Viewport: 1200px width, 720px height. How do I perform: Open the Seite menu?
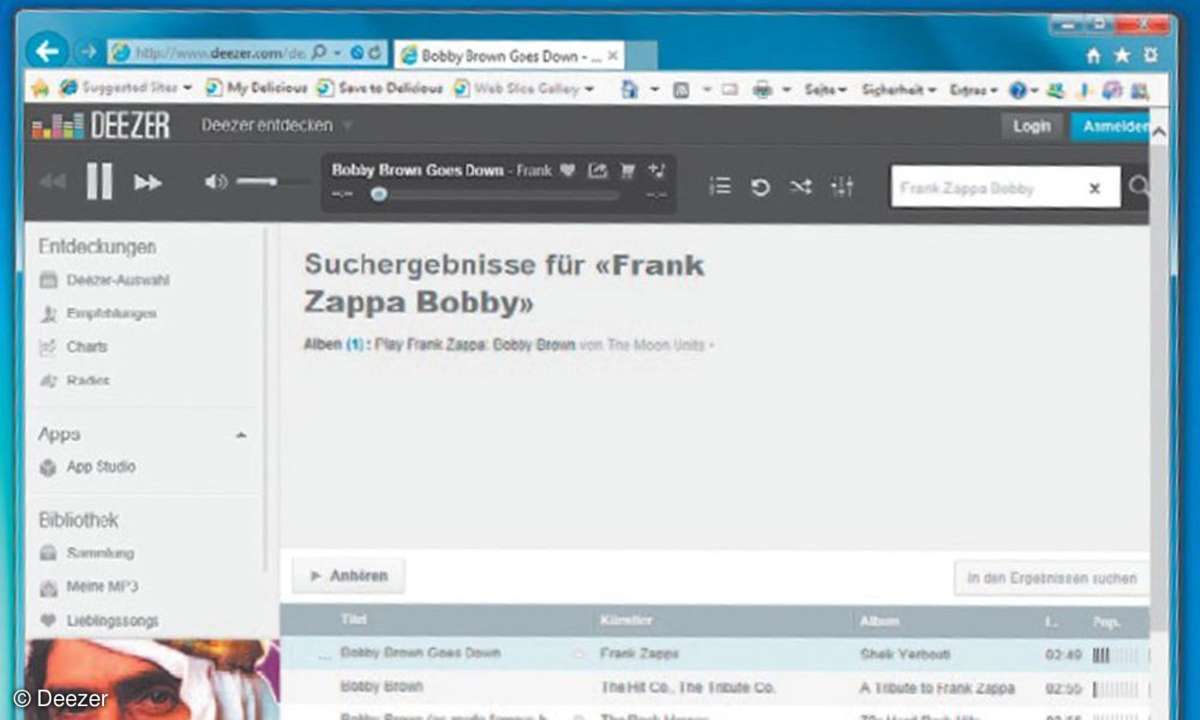click(x=826, y=90)
